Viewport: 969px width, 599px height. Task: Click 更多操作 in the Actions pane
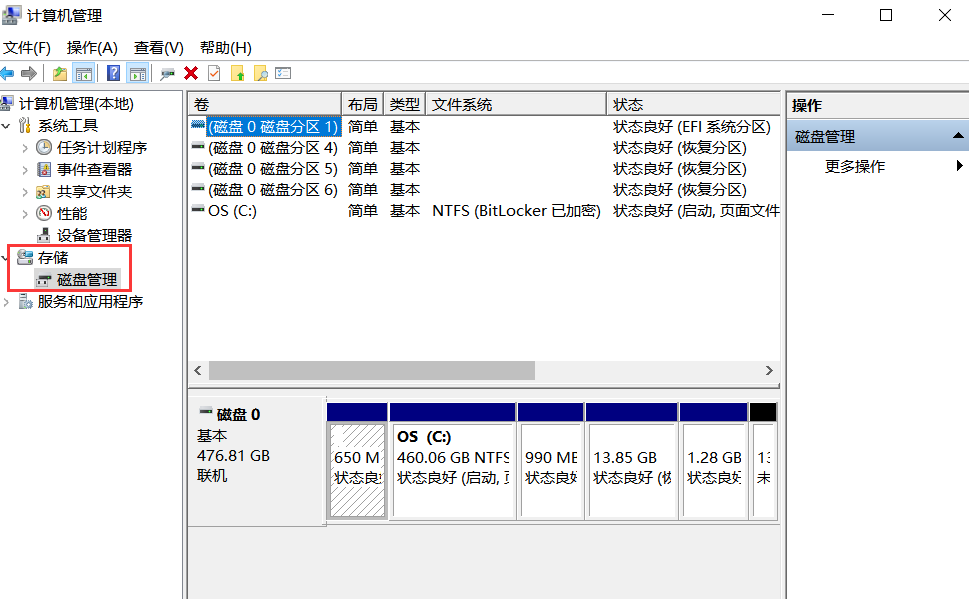click(857, 166)
